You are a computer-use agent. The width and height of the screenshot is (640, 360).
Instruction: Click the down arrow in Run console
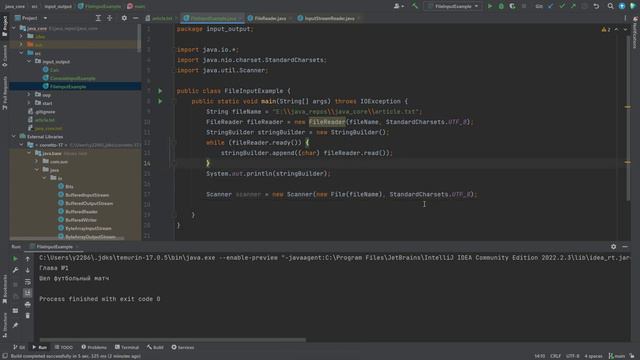28,270
